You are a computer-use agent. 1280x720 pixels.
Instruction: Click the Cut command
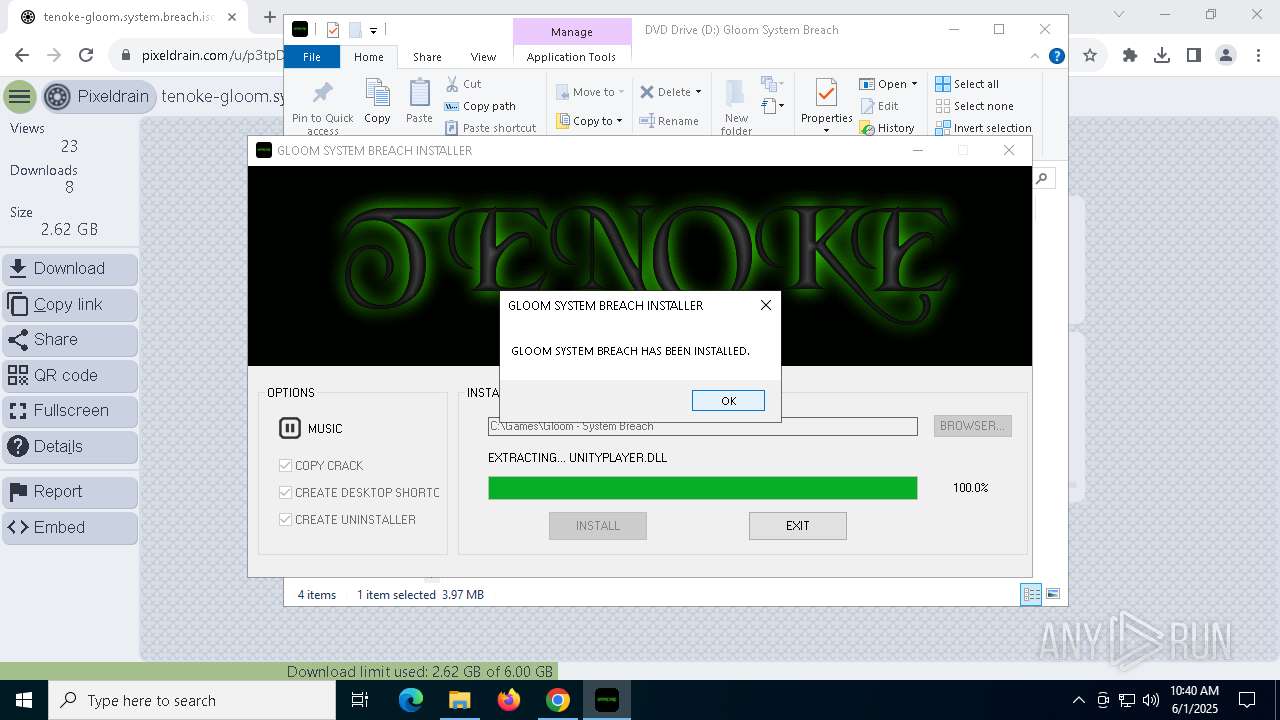point(463,84)
